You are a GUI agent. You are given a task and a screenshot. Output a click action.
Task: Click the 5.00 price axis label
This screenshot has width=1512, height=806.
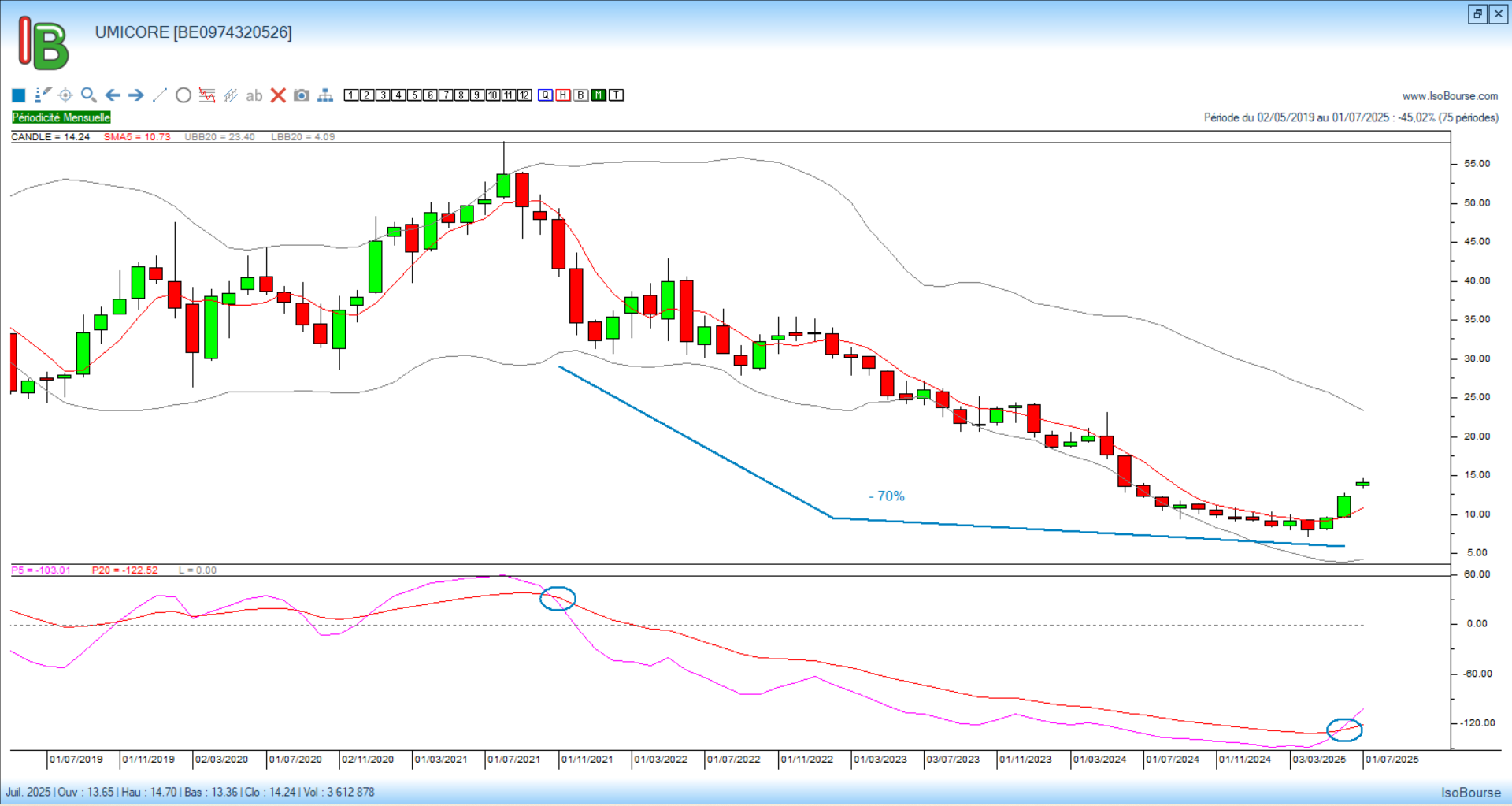(x=1477, y=553)
